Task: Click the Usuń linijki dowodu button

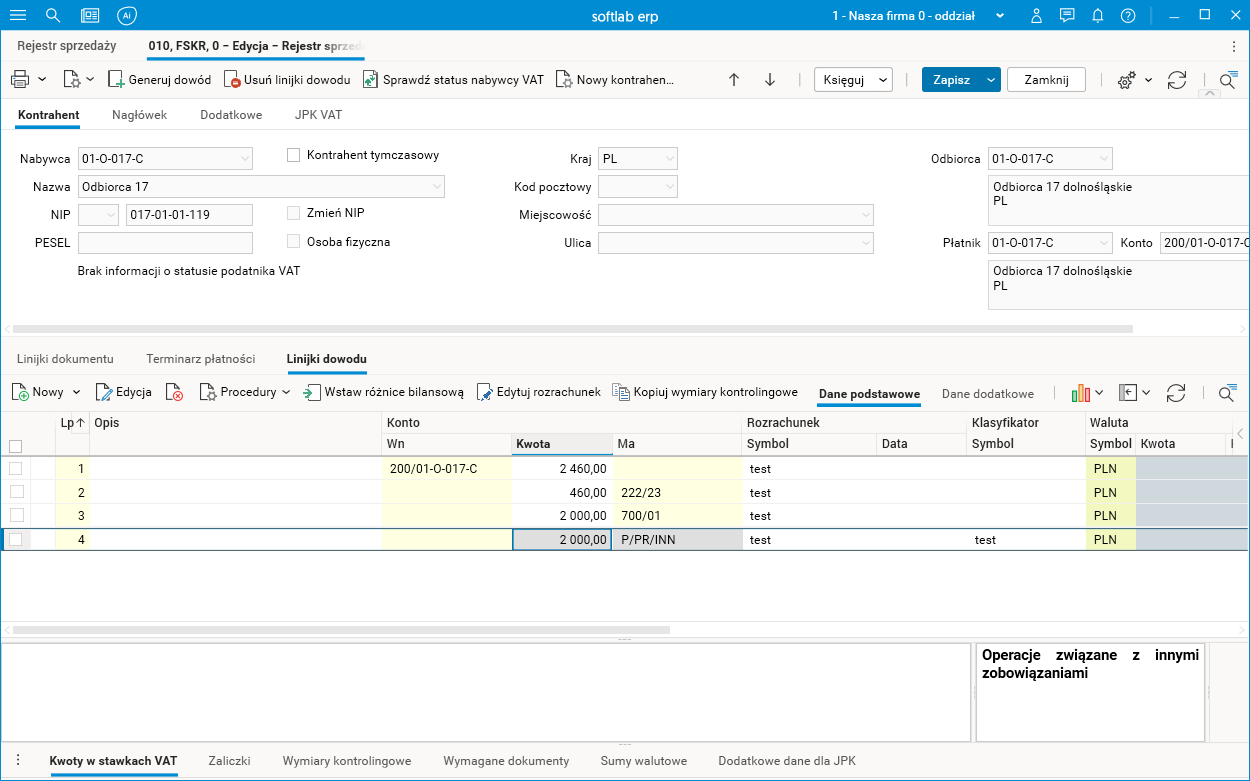Action: pos(287,80)
